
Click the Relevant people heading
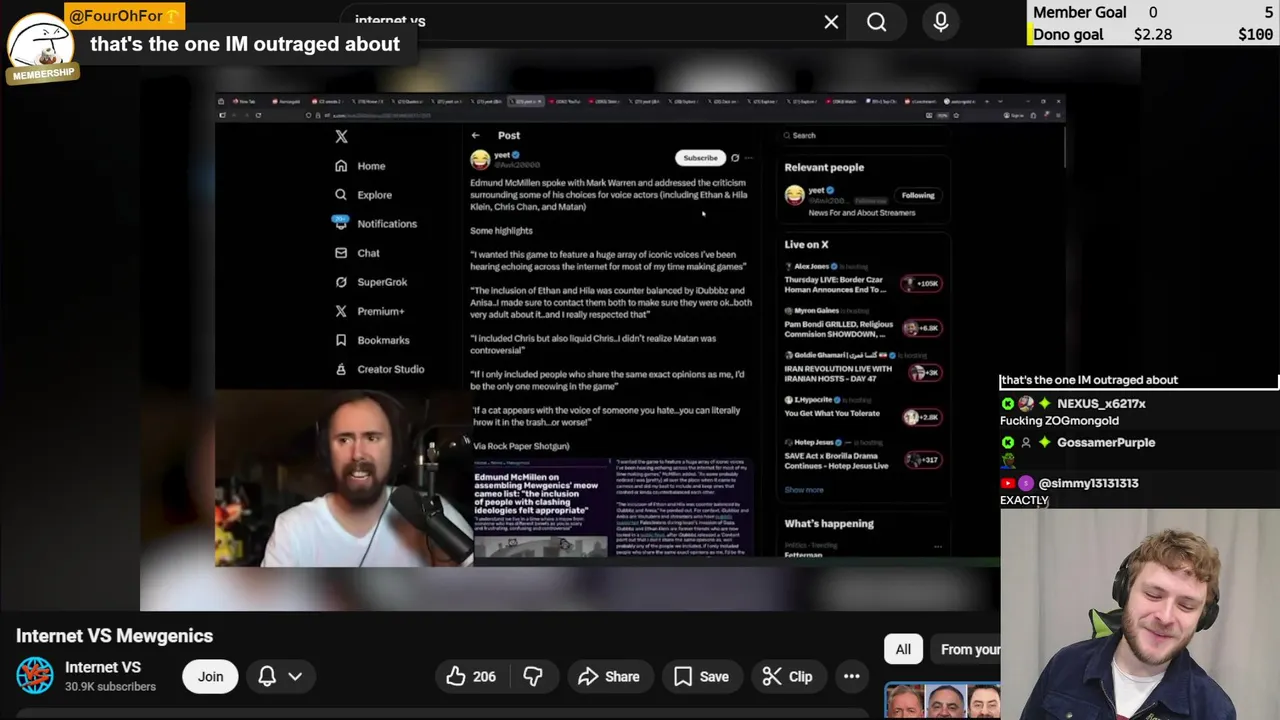[824, 168]
